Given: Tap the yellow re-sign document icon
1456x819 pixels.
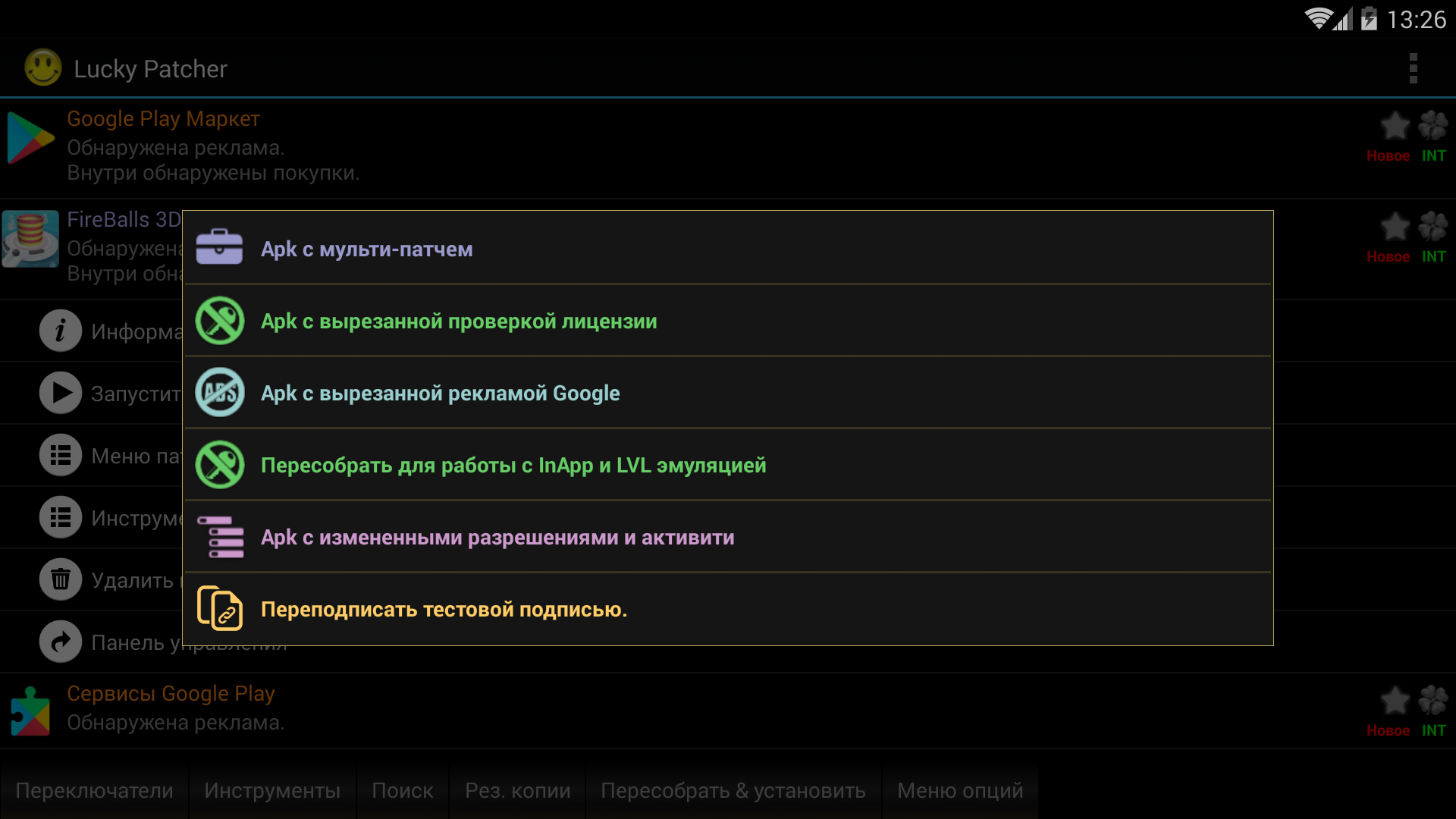Looking at the screenshot, I should [219, 608].
